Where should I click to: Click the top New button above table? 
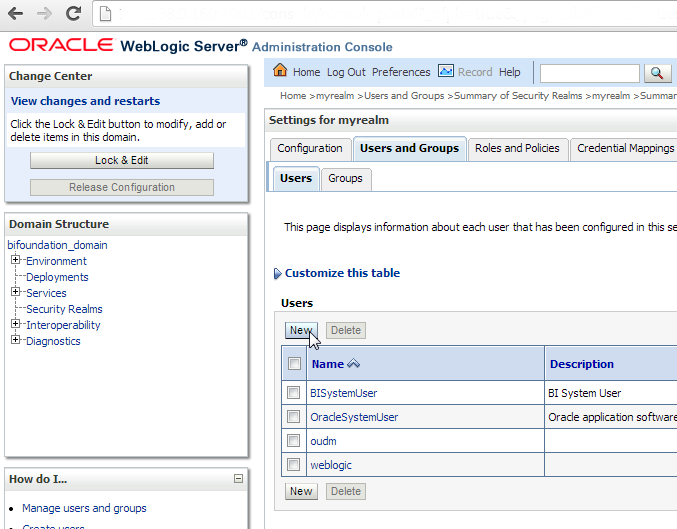pyautogui.click(x=301, y=330)
